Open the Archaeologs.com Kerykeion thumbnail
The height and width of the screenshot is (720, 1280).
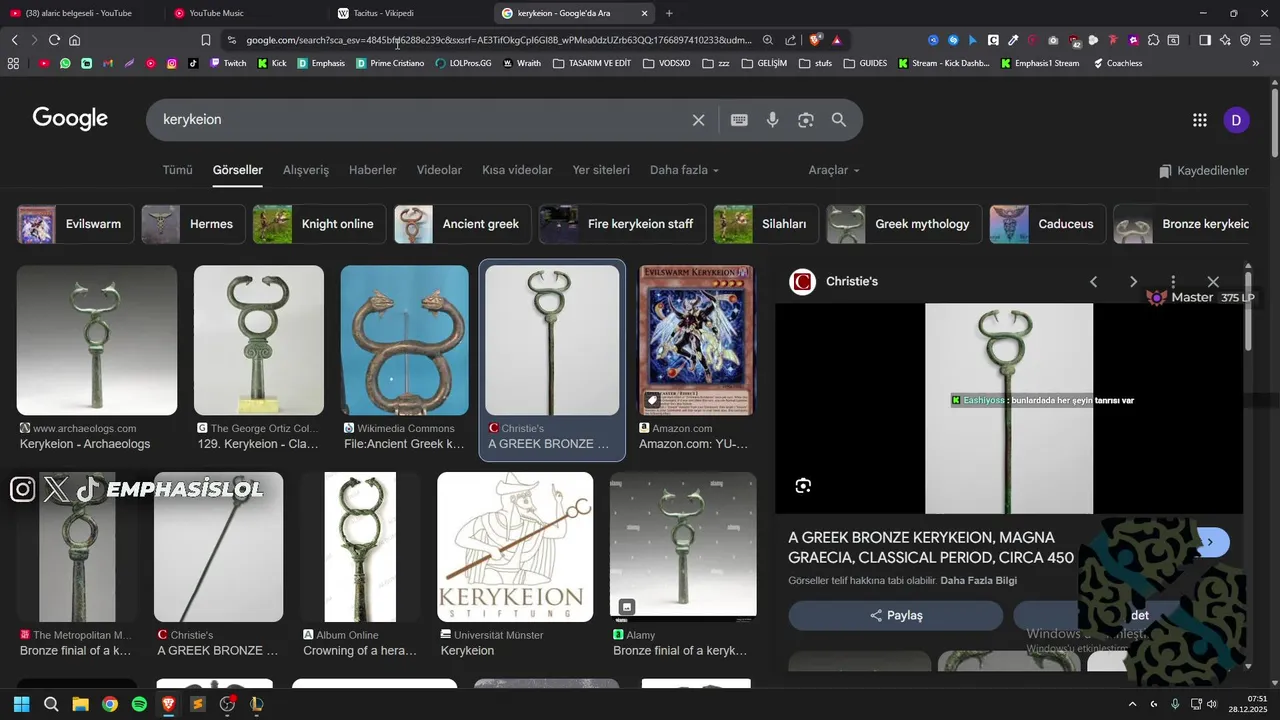coord(97,340)
